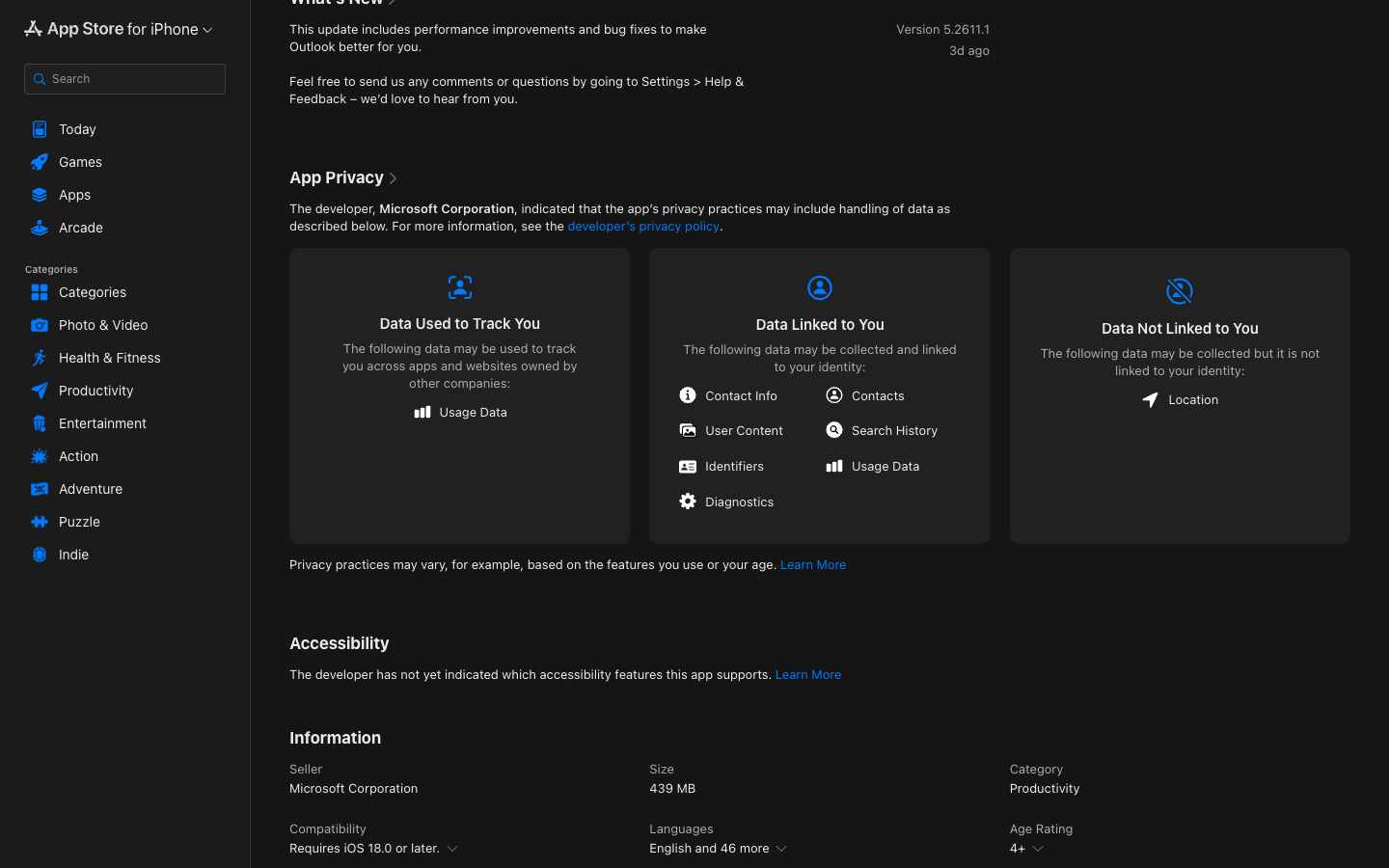This screenshot has height=868, width=1389.
Task: Click Productivity value under Category
Action: (1045, 789)
